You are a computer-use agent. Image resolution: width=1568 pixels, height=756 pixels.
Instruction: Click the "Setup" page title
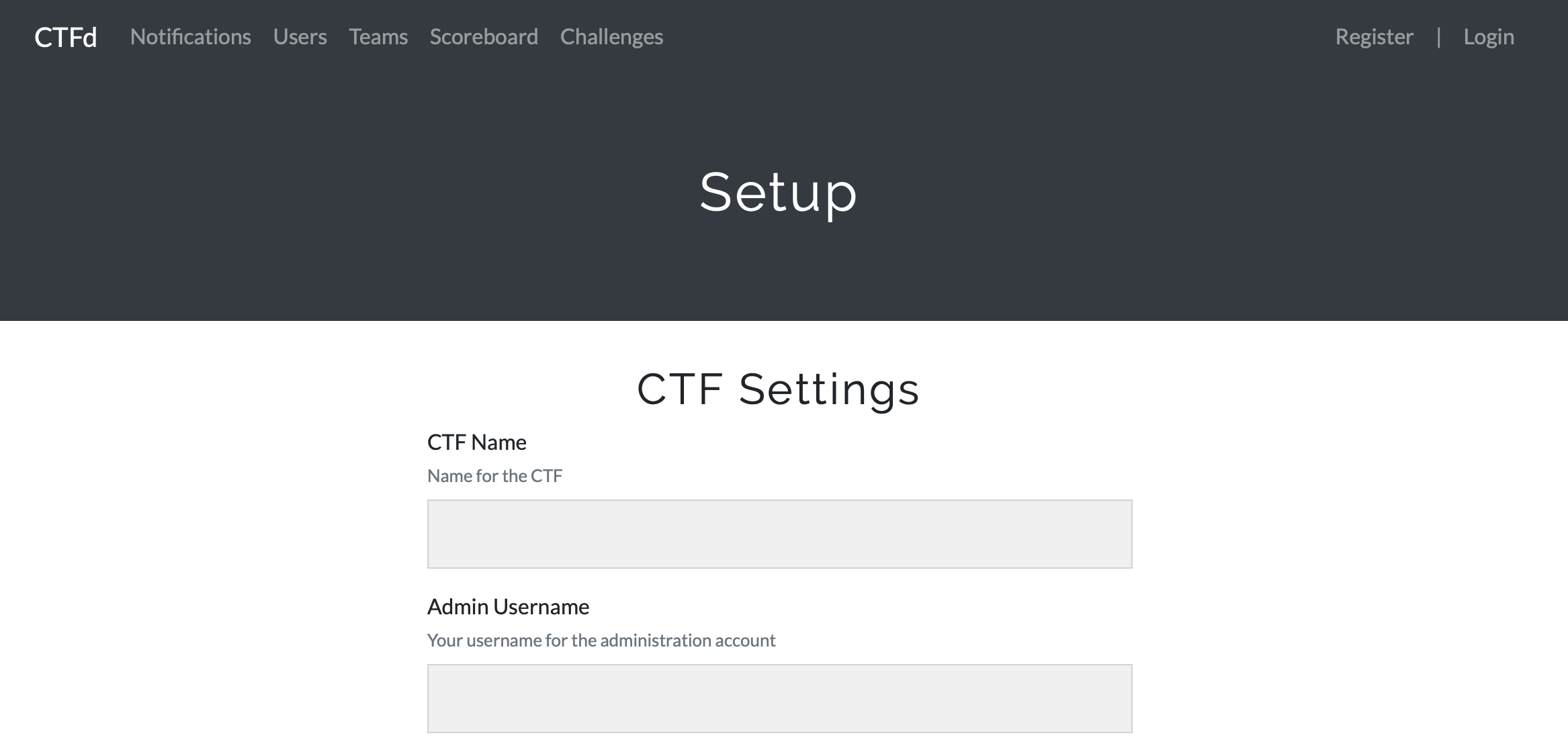778,193
